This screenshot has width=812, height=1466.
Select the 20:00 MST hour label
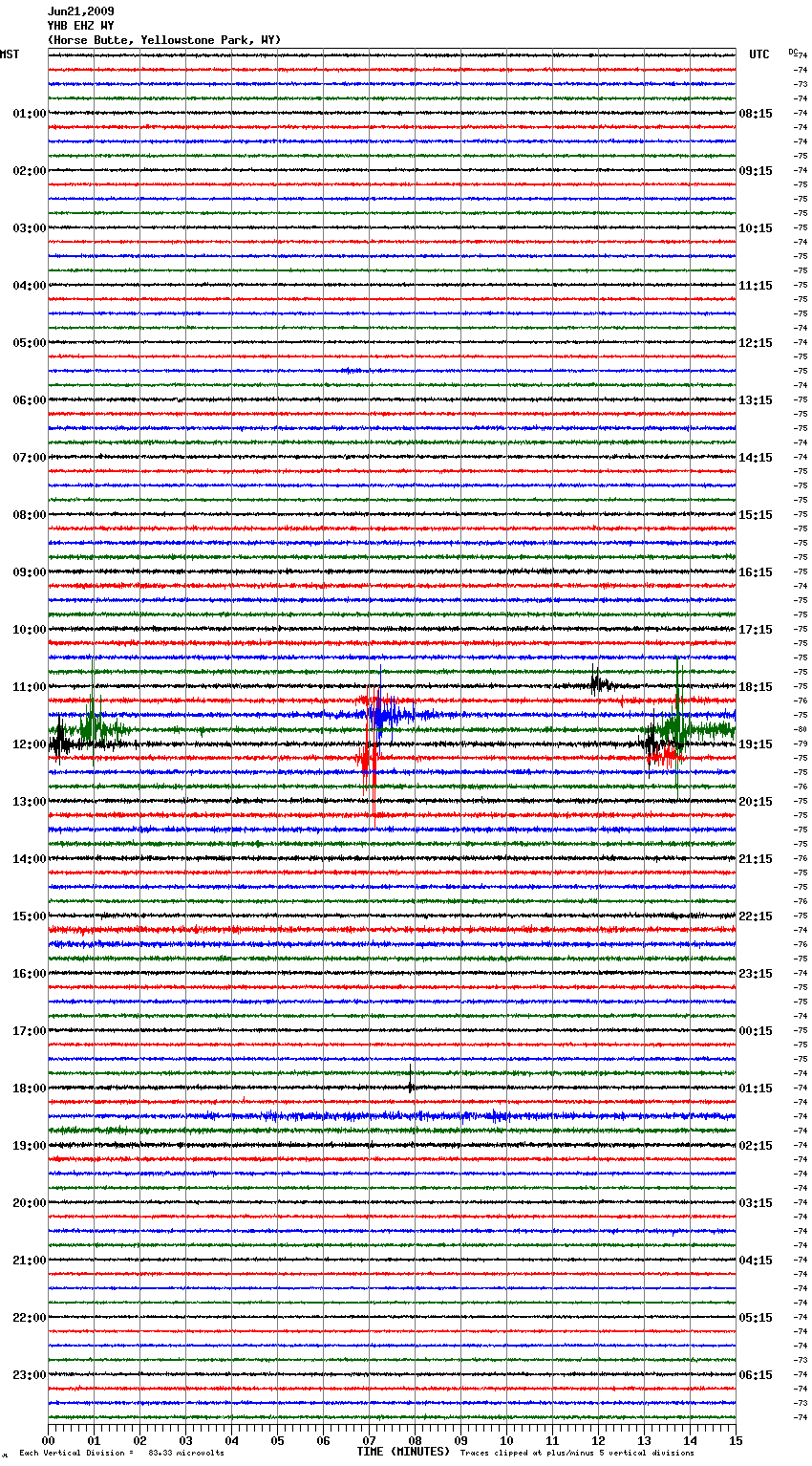30,1203
